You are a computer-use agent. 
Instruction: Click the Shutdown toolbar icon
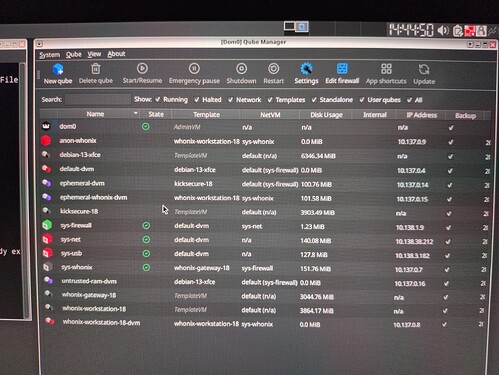click(241, 69)
